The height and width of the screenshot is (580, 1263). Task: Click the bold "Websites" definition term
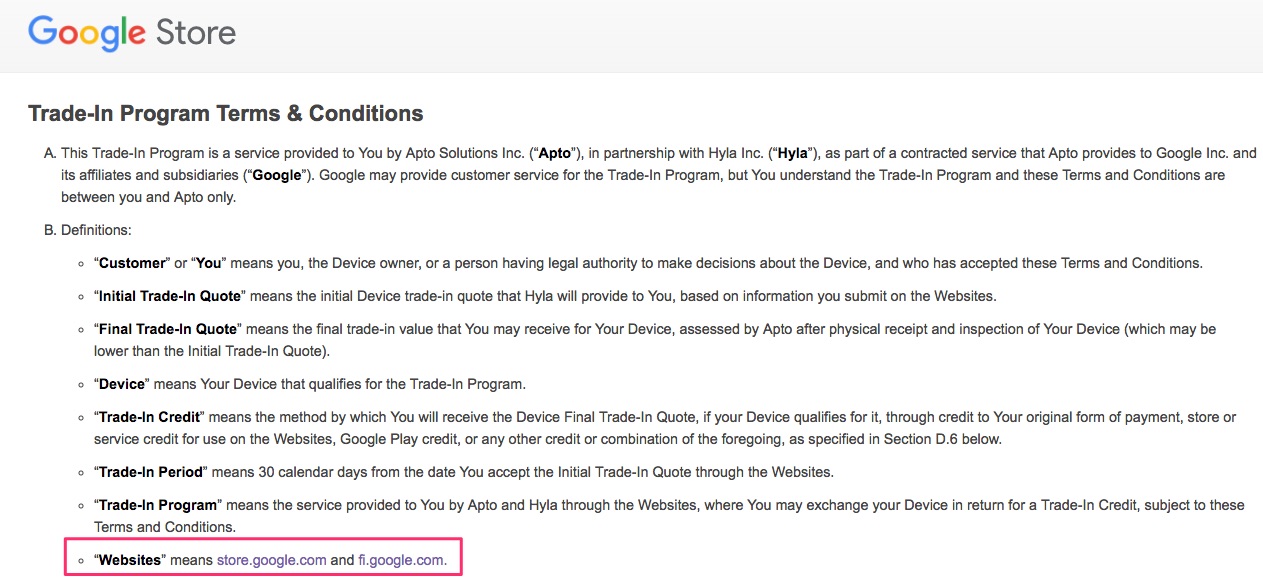[x=129, y=560]
